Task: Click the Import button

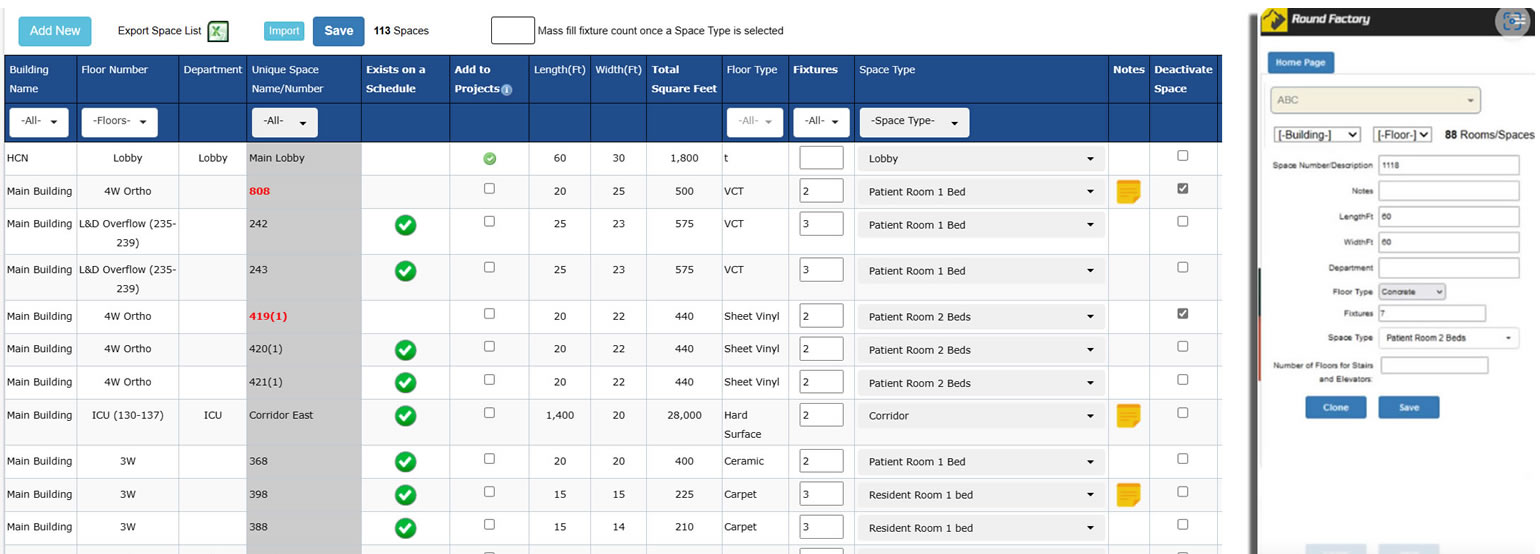Action: click(x=284, y=31)
